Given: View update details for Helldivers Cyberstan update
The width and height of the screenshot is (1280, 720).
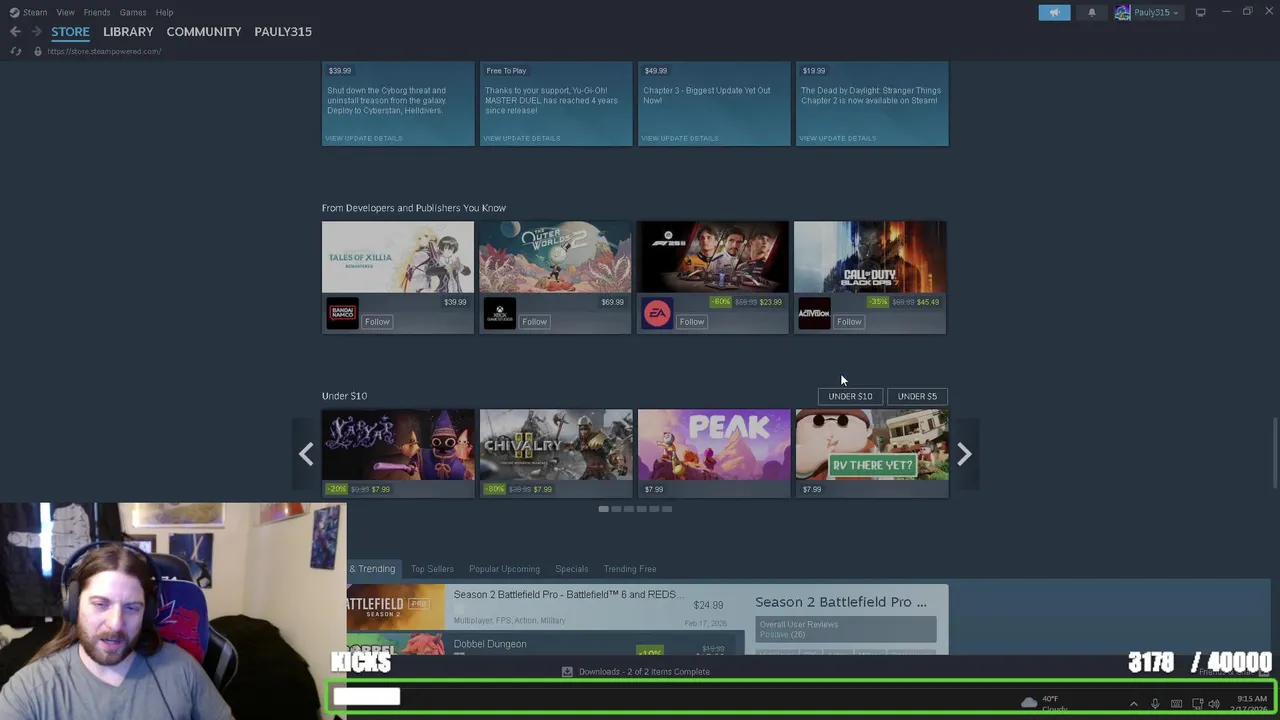Looking at the screenshot, I should [364, 138].
